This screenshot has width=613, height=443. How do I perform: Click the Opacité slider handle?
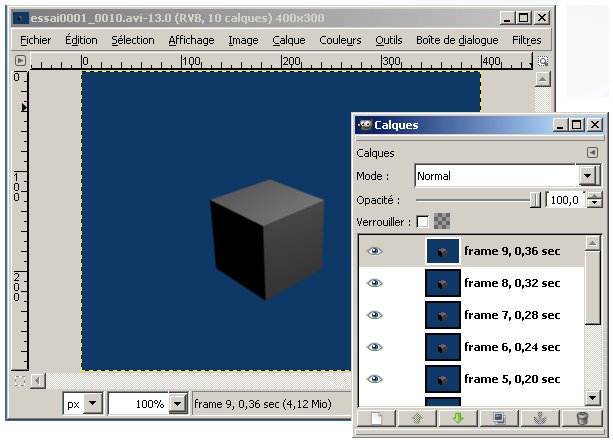[535, 200]
